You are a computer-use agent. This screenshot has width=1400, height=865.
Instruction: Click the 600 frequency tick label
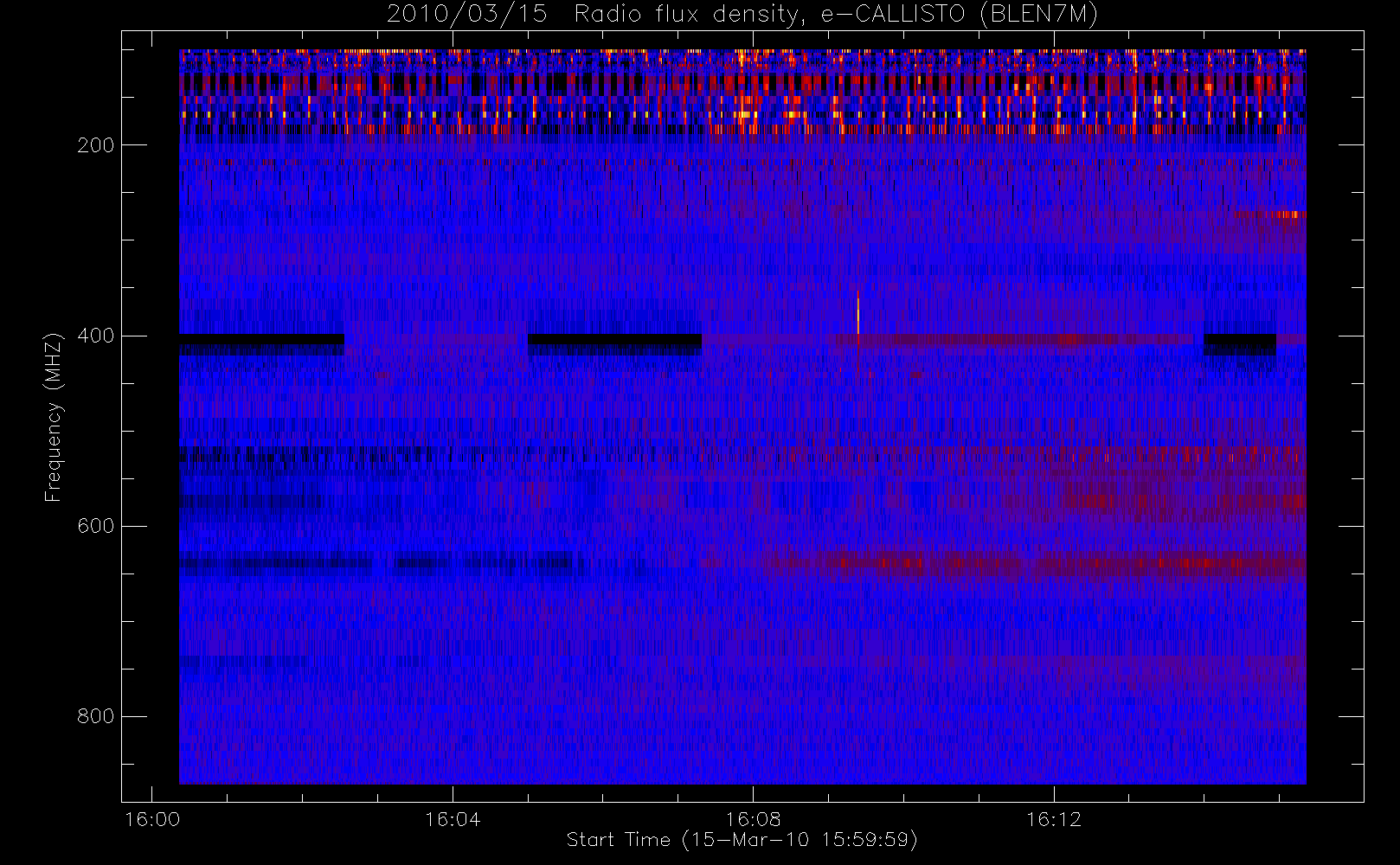pos(95,526)
